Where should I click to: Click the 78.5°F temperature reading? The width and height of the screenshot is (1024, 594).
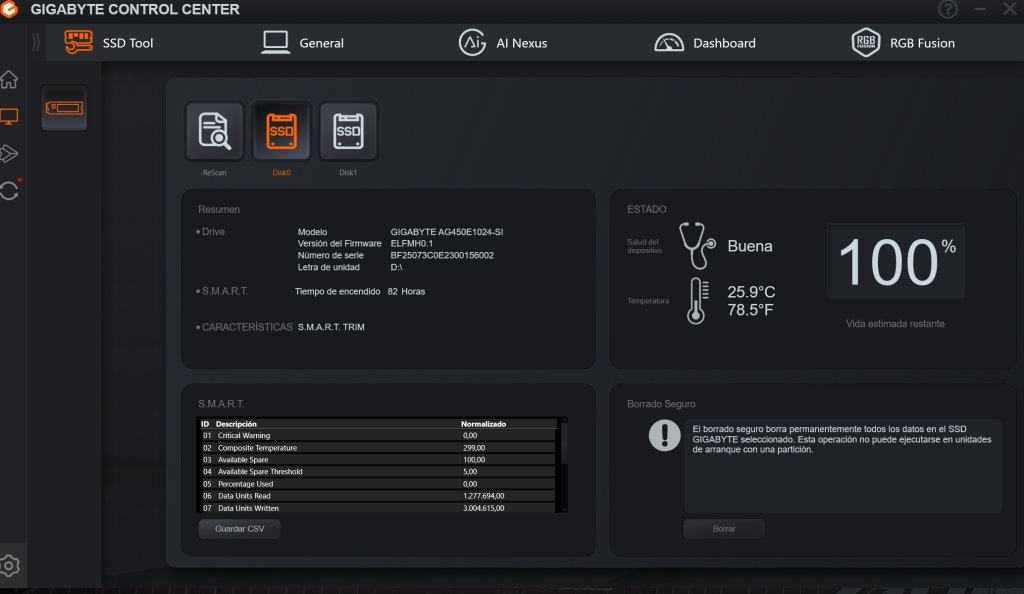750,310
